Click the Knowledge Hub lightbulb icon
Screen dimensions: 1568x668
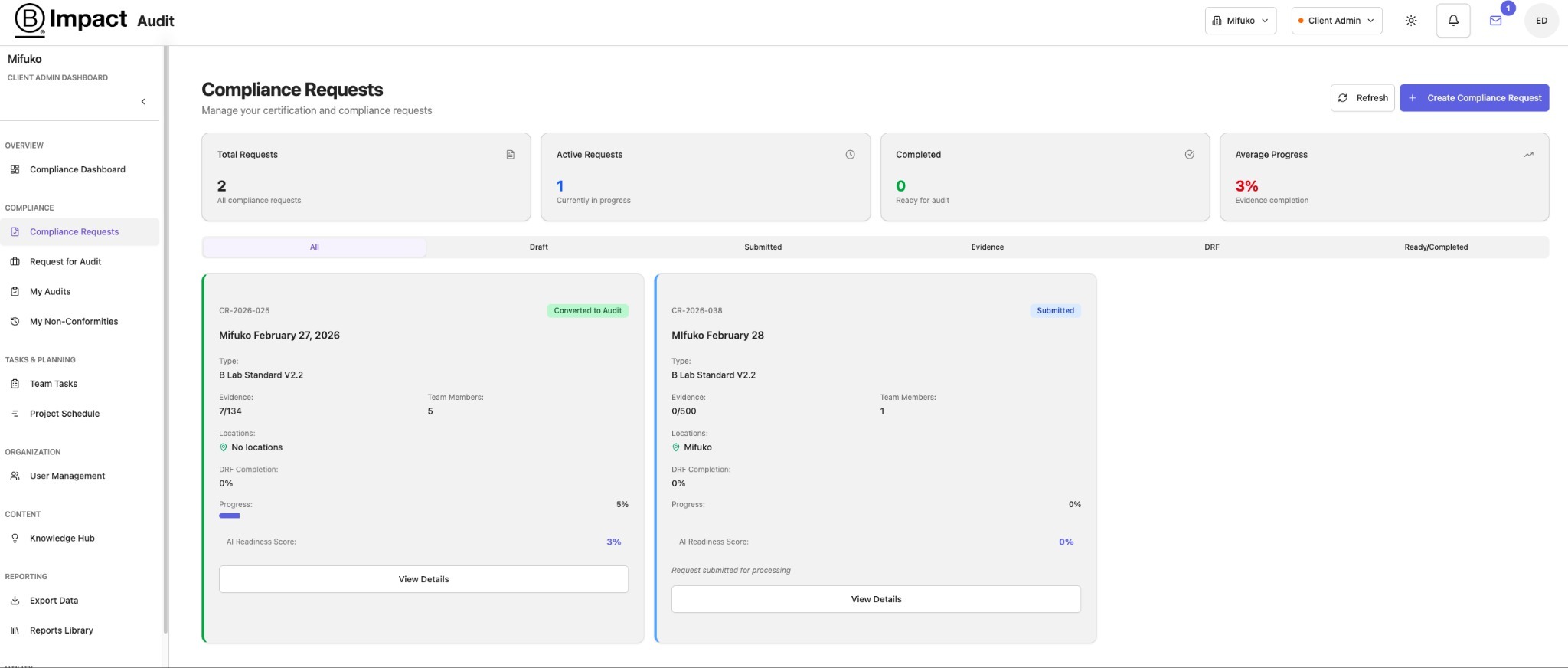(x=15, y=538)
